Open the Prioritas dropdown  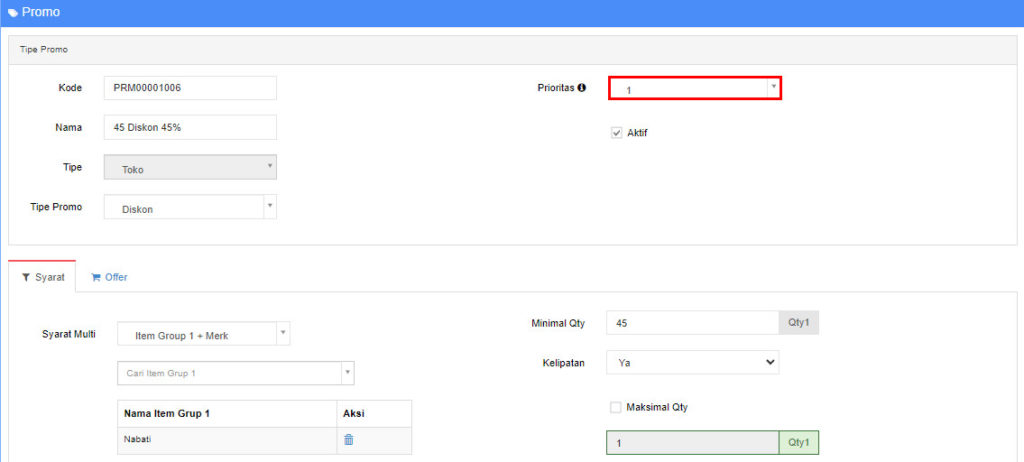(x=695, y=88)
